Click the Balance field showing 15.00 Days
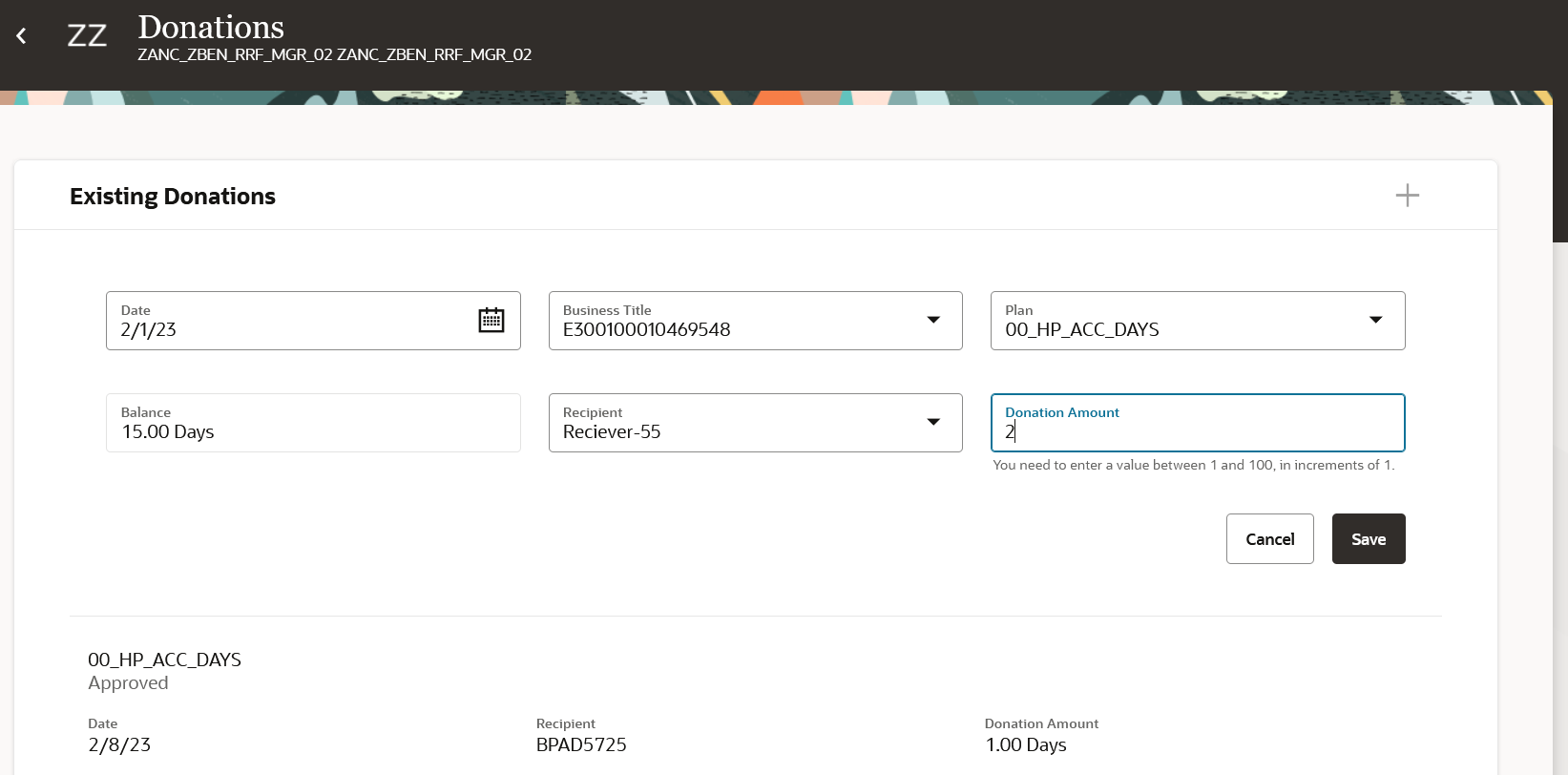This screenshot has height=775, width=1568. click(x=312, y=423)
